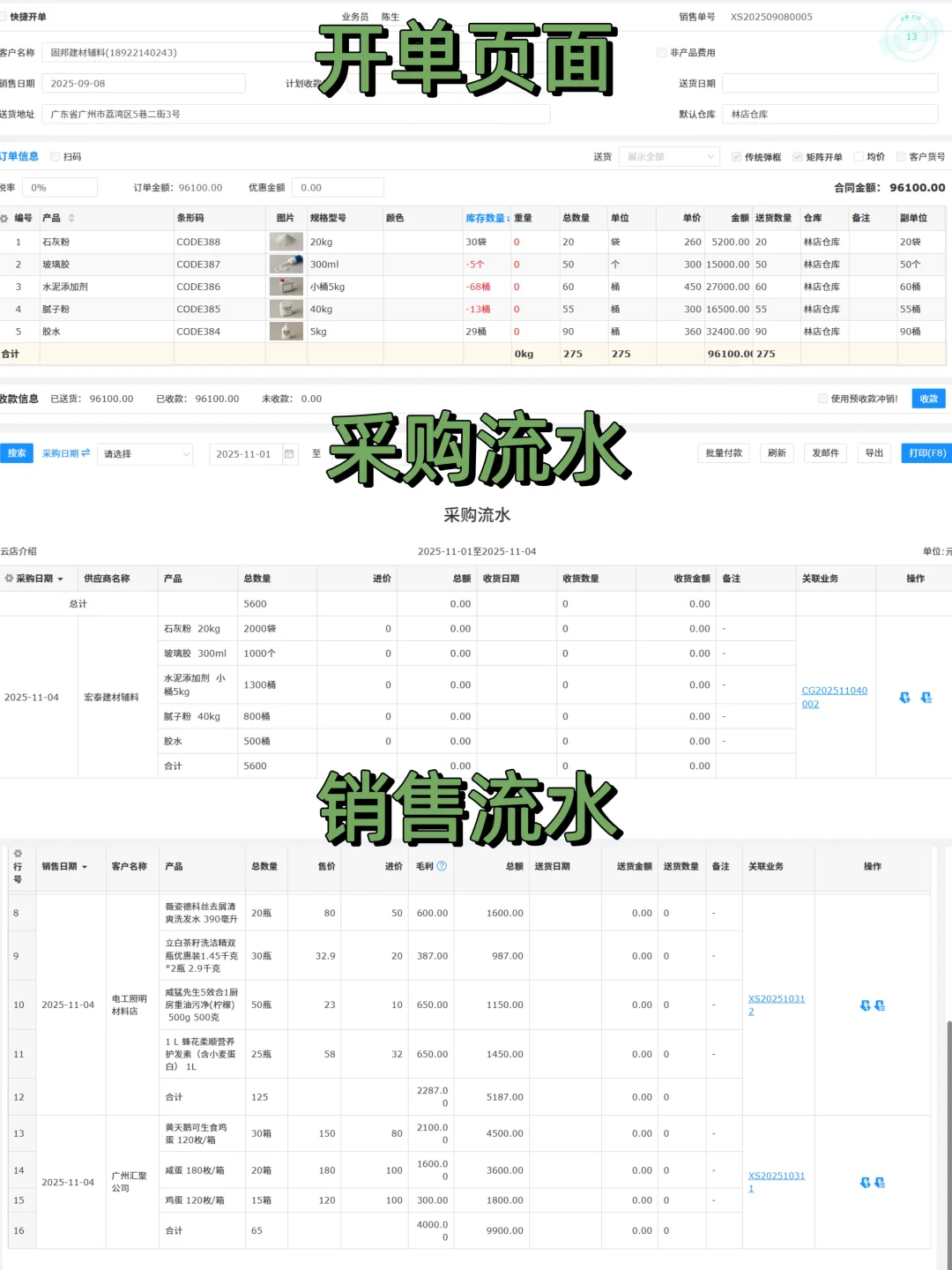The height and width of the screenshot is (1270, 952).
Task: Open the 请选择 date filter dropdown
Action: pos(144,452)
